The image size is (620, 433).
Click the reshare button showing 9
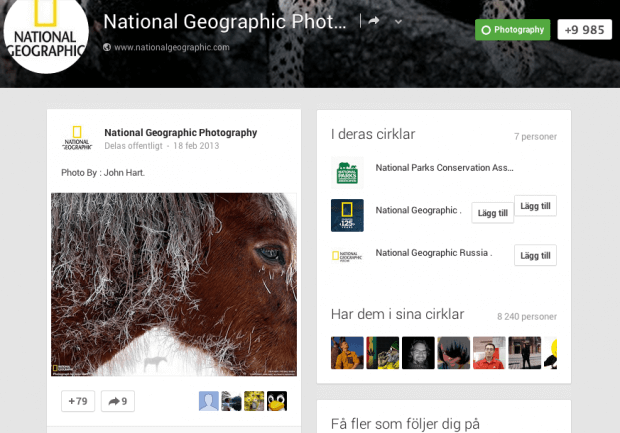[x=118, y=401]
